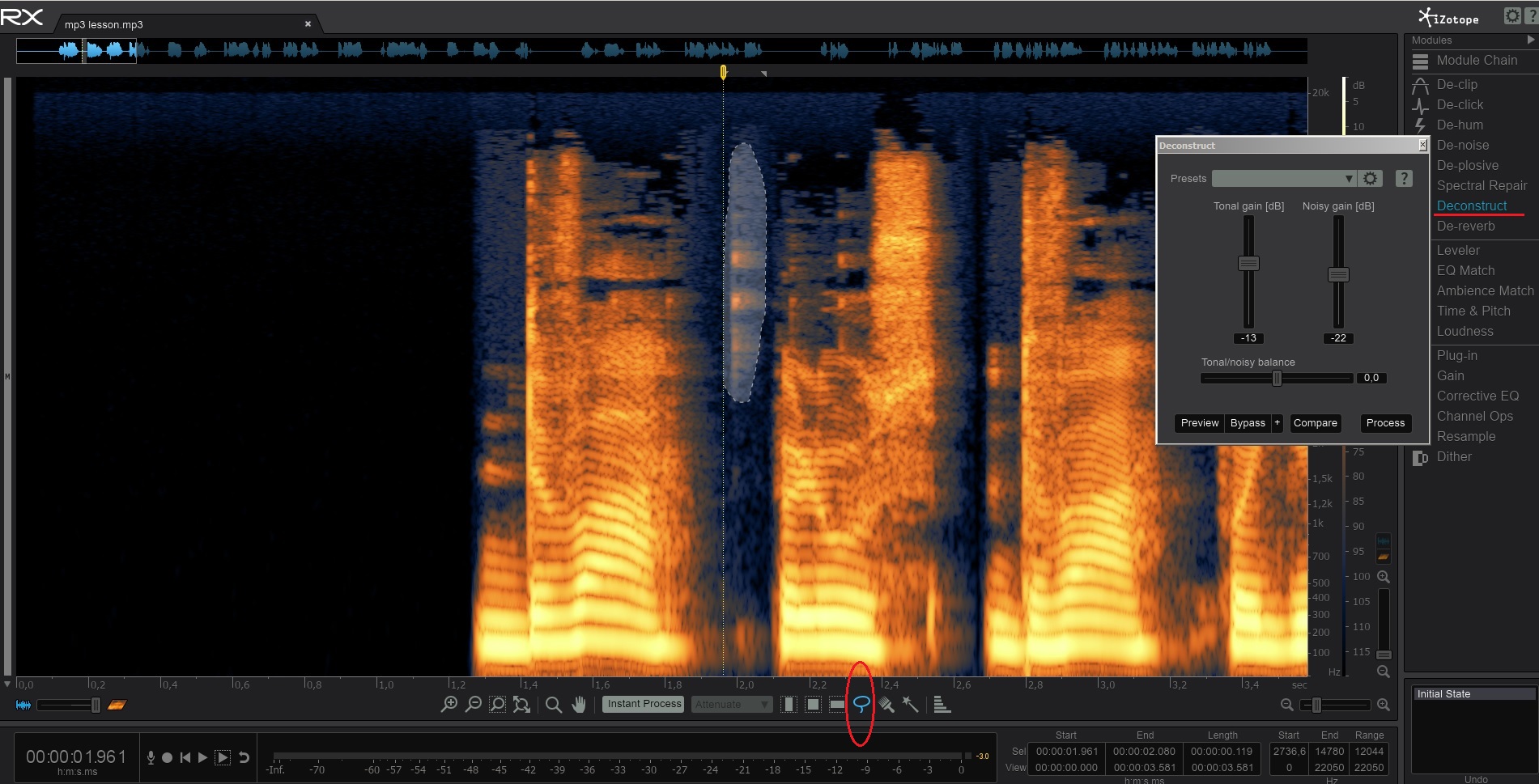
Task: Adjust the Tonal/noisy balance slider
Action: coord(1277,378)
